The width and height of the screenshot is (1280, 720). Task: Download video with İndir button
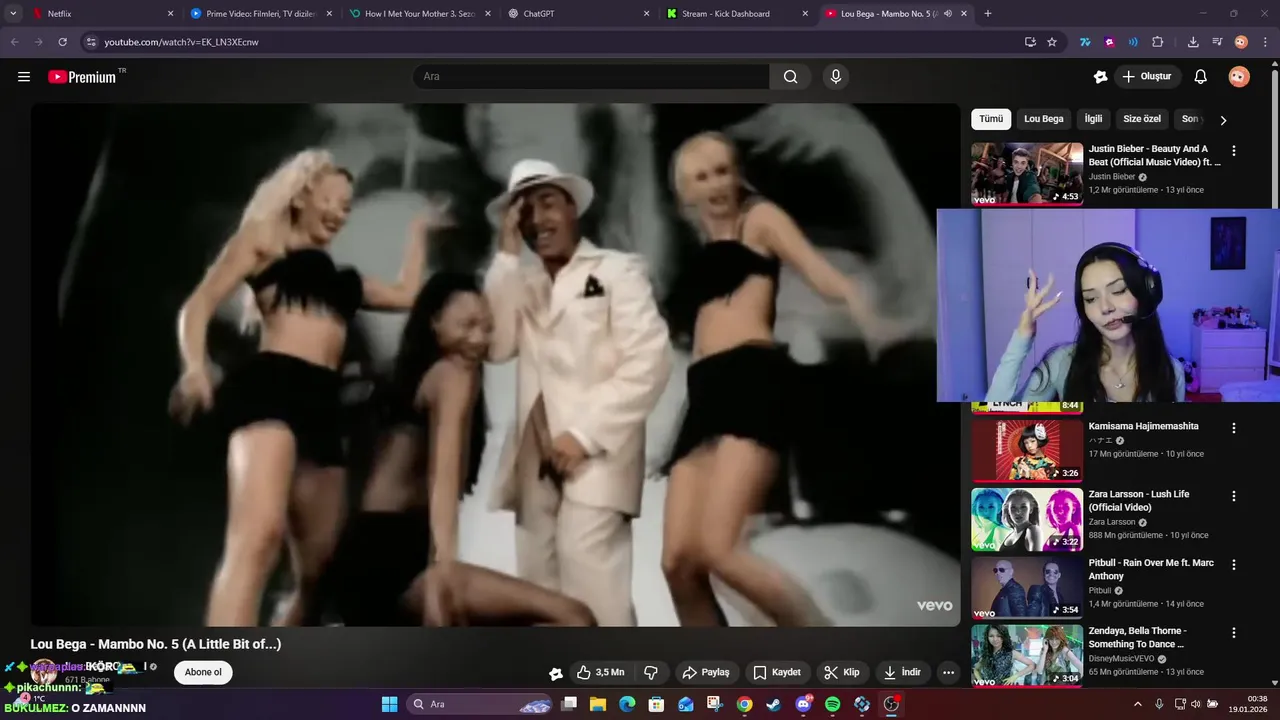pos(902,672)
